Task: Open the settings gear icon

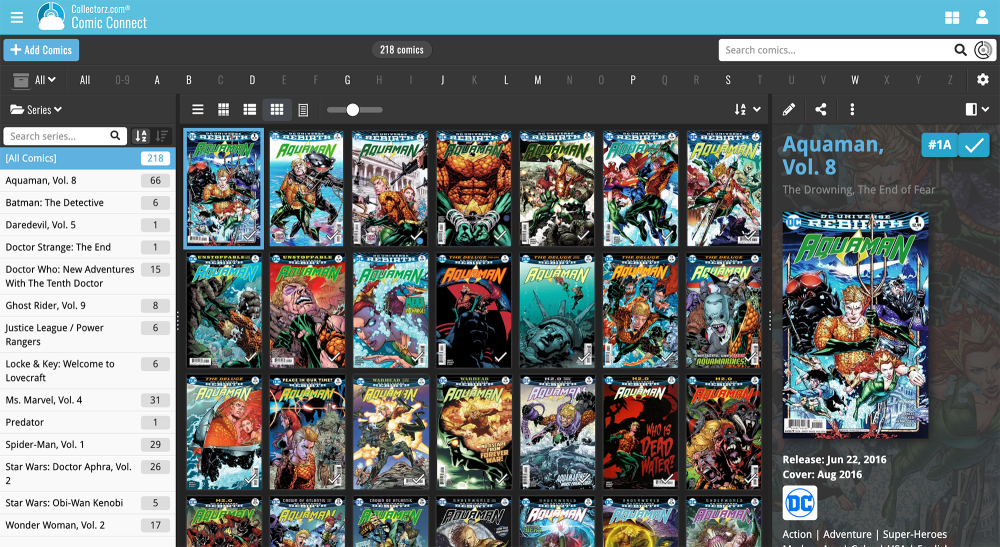Action: point(983,80)
